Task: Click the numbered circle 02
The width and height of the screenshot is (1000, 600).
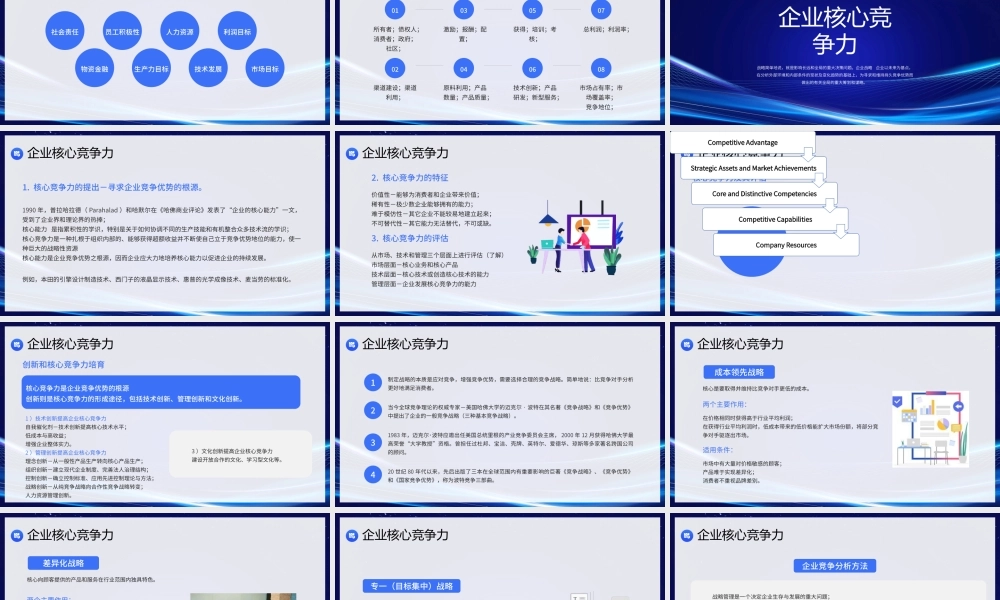Action: pos(395,68)
